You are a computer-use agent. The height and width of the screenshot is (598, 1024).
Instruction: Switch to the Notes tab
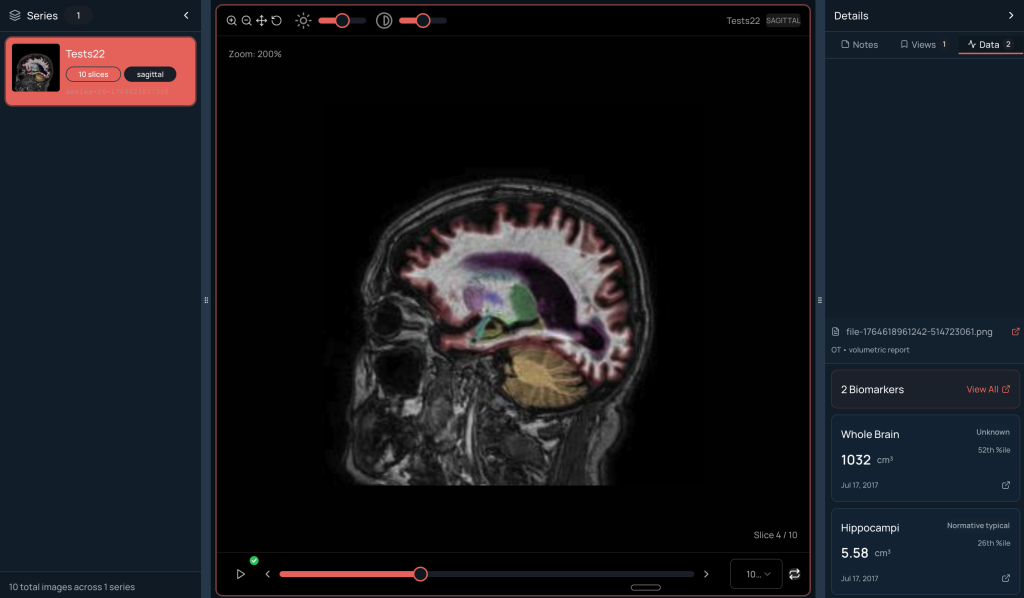coord(860,44)
